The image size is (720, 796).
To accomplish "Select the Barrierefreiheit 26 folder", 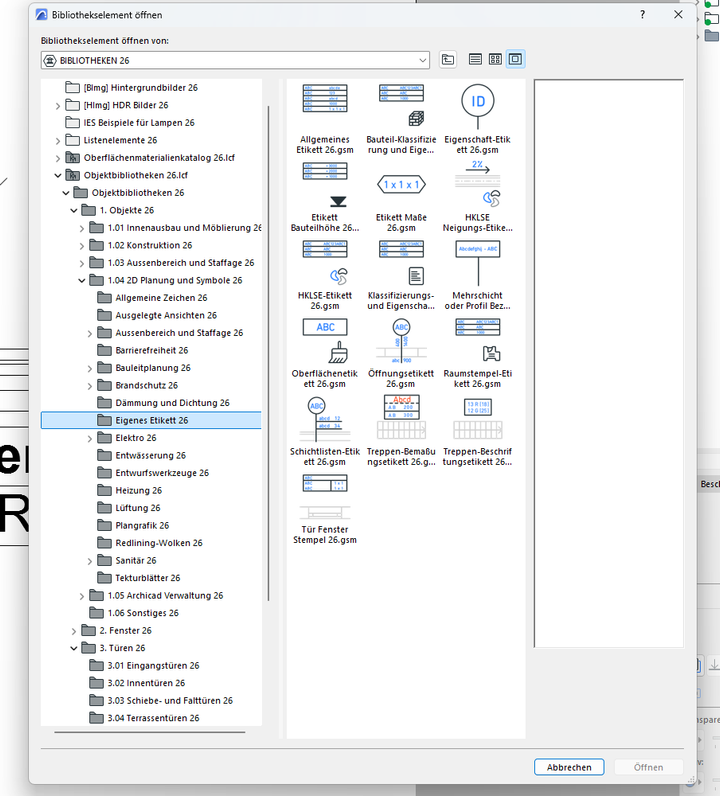I will [143, 350].
